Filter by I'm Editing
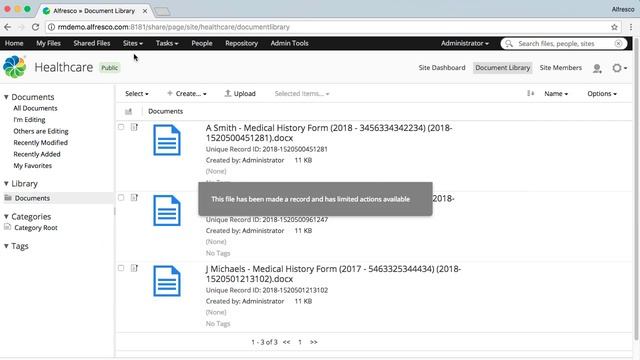The height and width of the screenshot is (360, 640). [x=29, y=120]
